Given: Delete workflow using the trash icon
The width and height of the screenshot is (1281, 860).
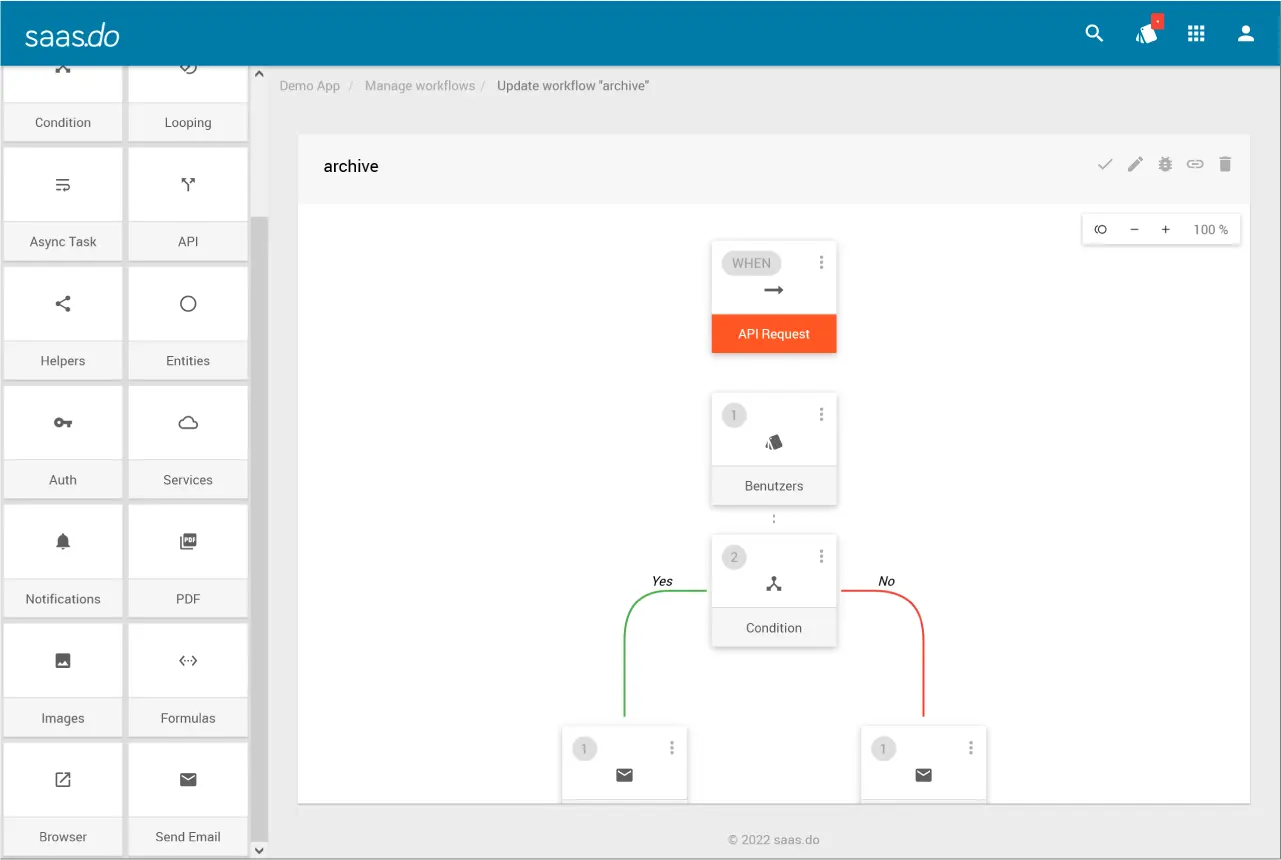Looking at the screenshot, I should tap(1225, 165).
